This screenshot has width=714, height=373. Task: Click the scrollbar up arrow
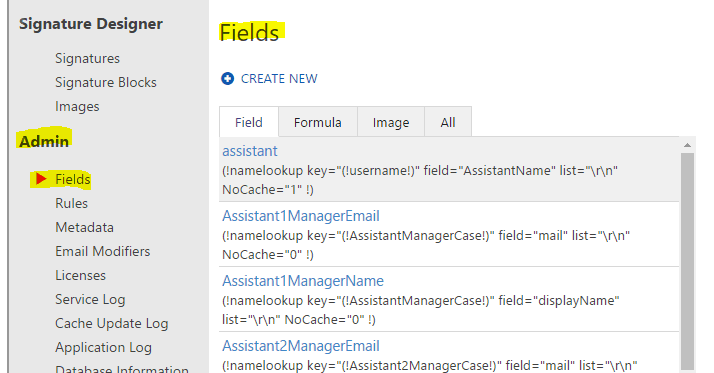coord(688,145)
